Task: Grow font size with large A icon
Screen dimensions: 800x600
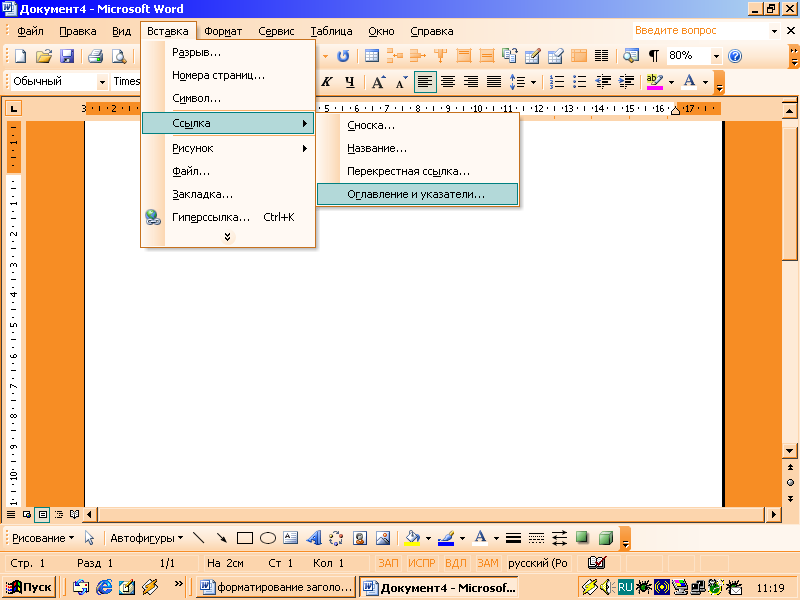Action: point(378,82)
